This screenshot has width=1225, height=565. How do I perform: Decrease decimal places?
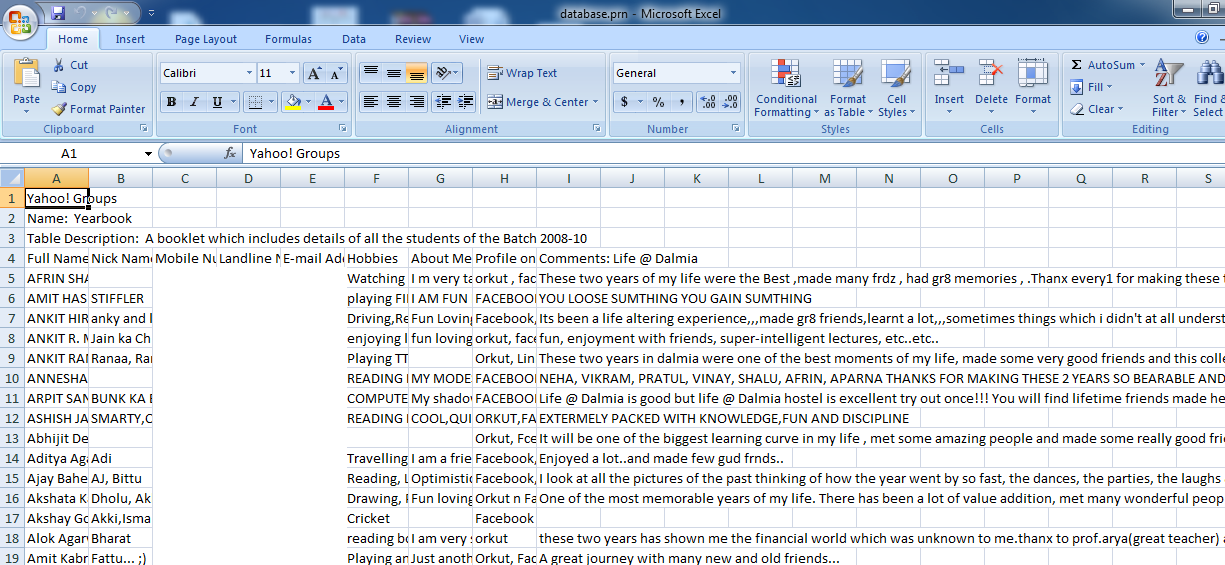[x=731, y=102]
